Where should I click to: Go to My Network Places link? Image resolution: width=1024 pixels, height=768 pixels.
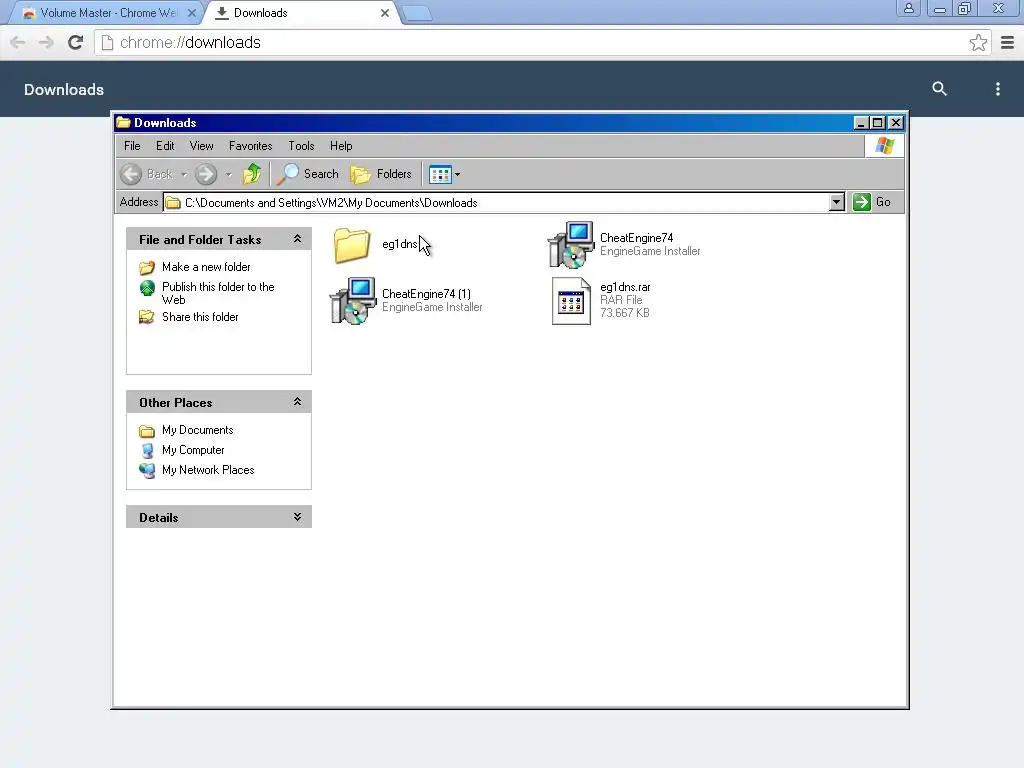pyautogui.click(x=208, y=470)
